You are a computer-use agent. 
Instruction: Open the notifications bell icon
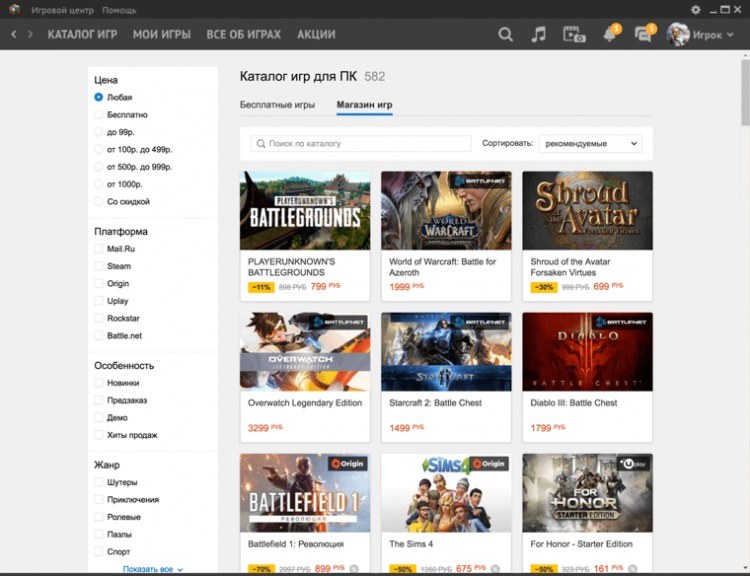[609, 34]
